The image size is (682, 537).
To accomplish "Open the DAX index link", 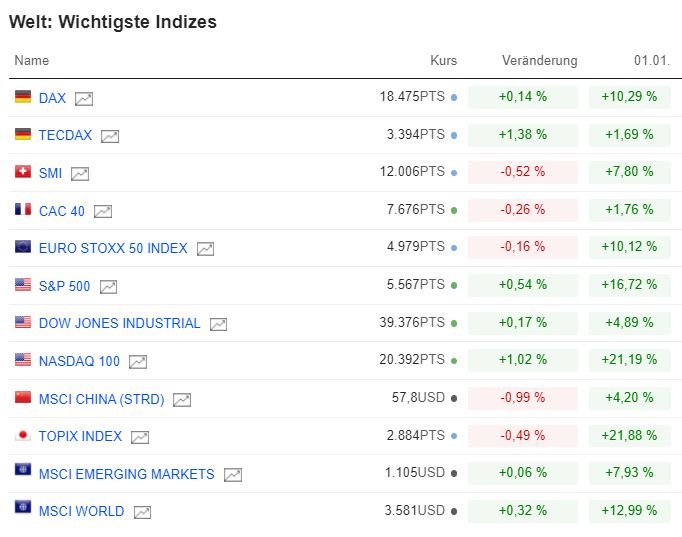I will [52, 98].
